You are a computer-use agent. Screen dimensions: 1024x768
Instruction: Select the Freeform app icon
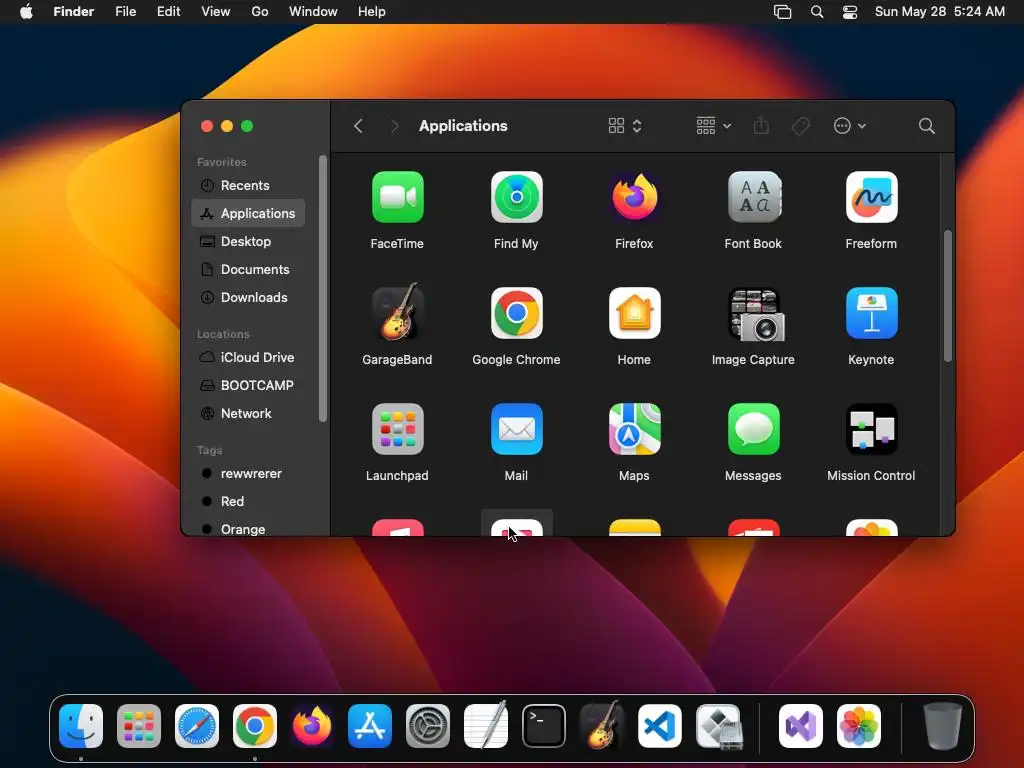872,197
